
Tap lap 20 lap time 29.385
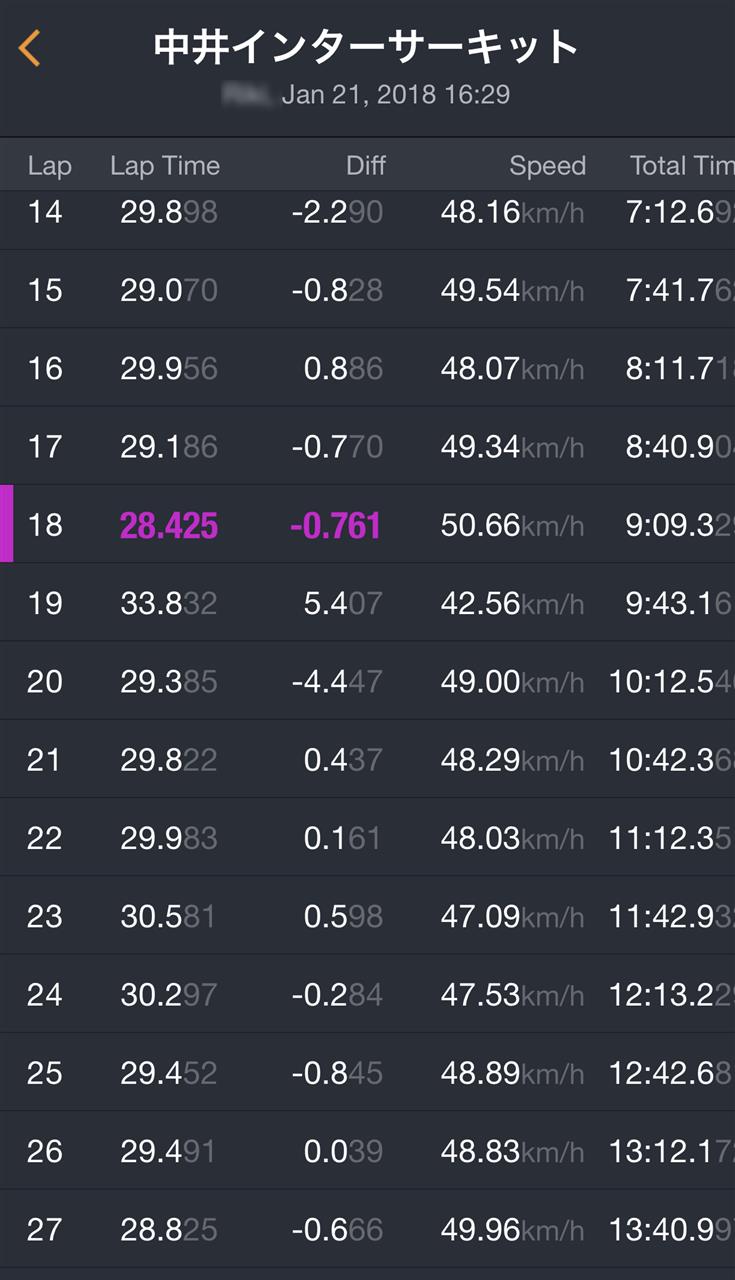click(x=169, y=681)
